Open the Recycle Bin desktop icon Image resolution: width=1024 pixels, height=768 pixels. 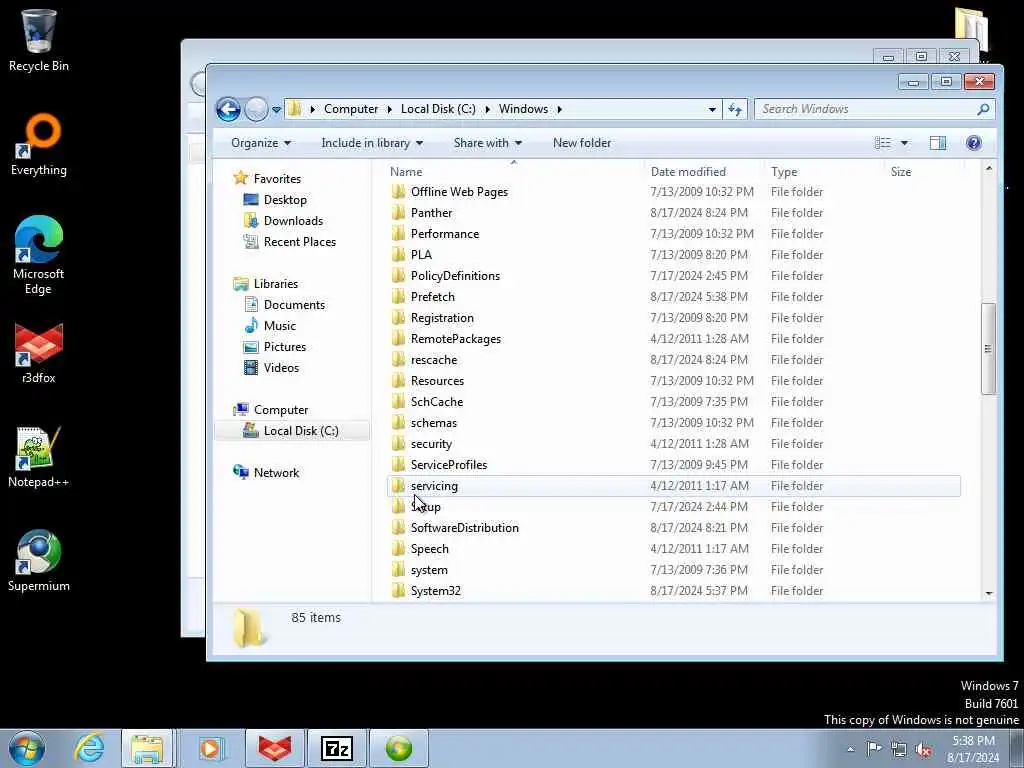coord(39,40)
